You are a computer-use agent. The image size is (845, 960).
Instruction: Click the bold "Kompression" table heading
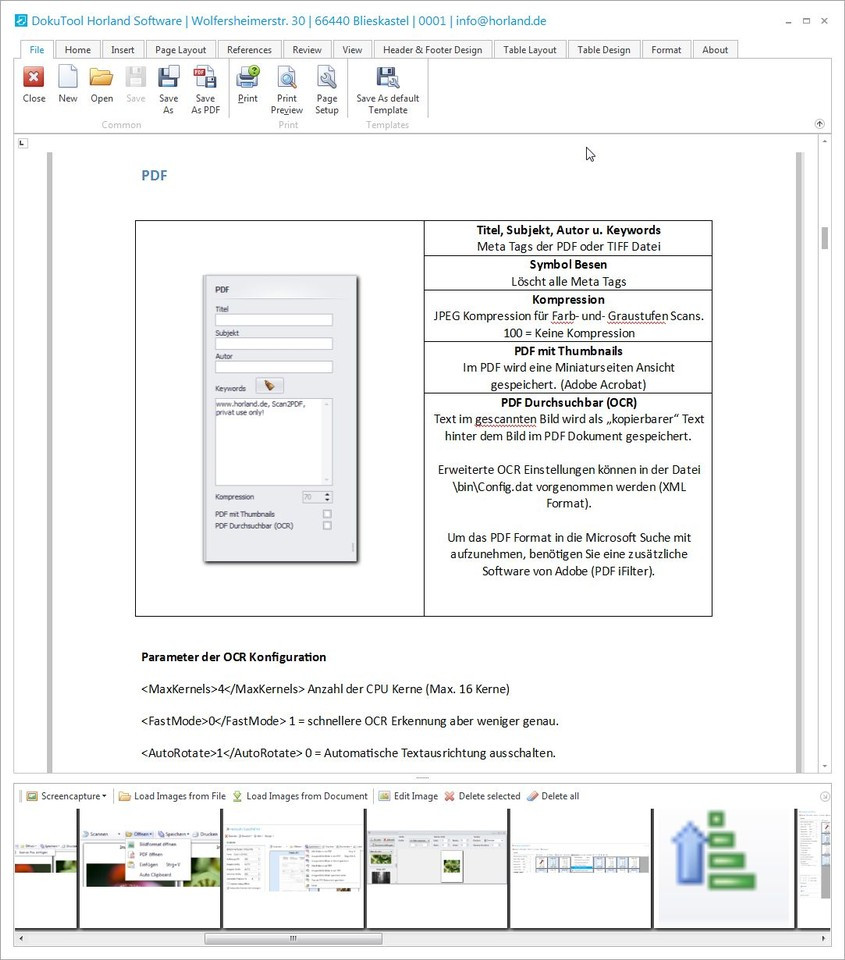click(x=568, y=299)
